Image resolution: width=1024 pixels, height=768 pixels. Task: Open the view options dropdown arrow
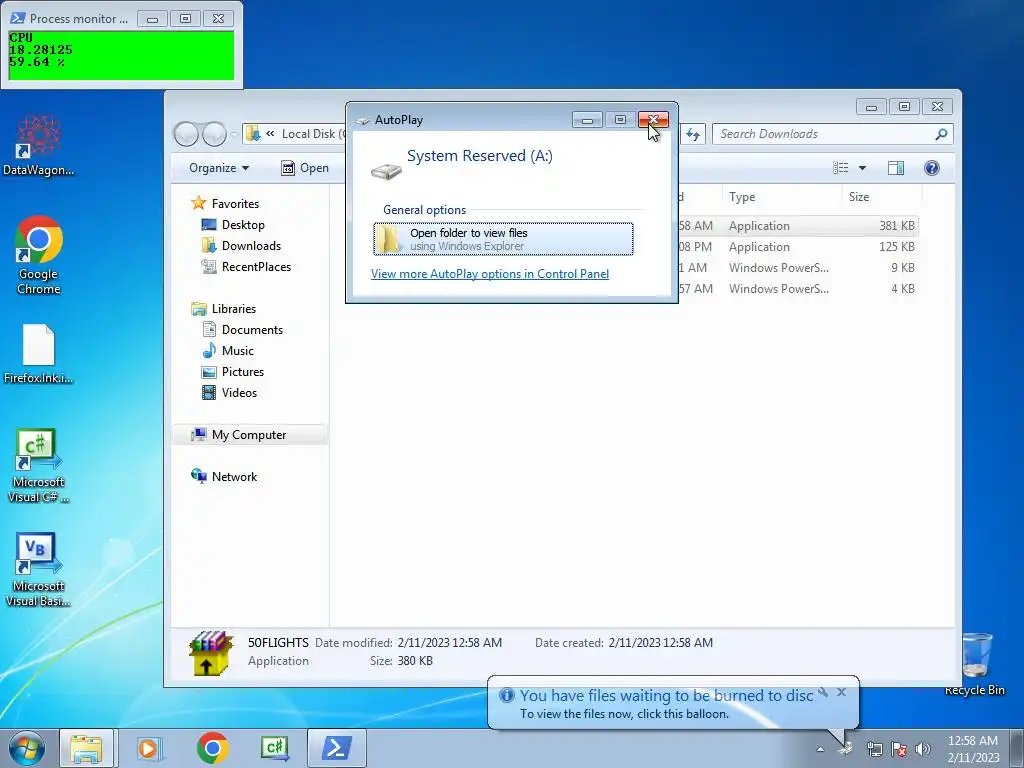862,168
